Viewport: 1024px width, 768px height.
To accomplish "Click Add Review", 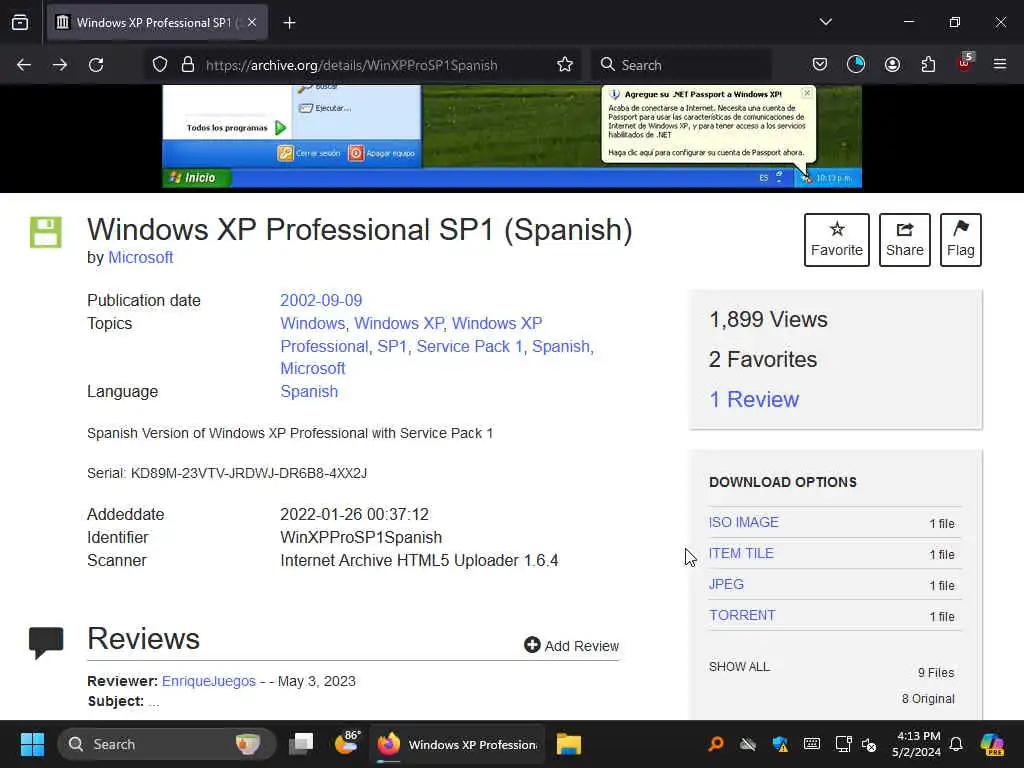I will (x=571, y=645).
